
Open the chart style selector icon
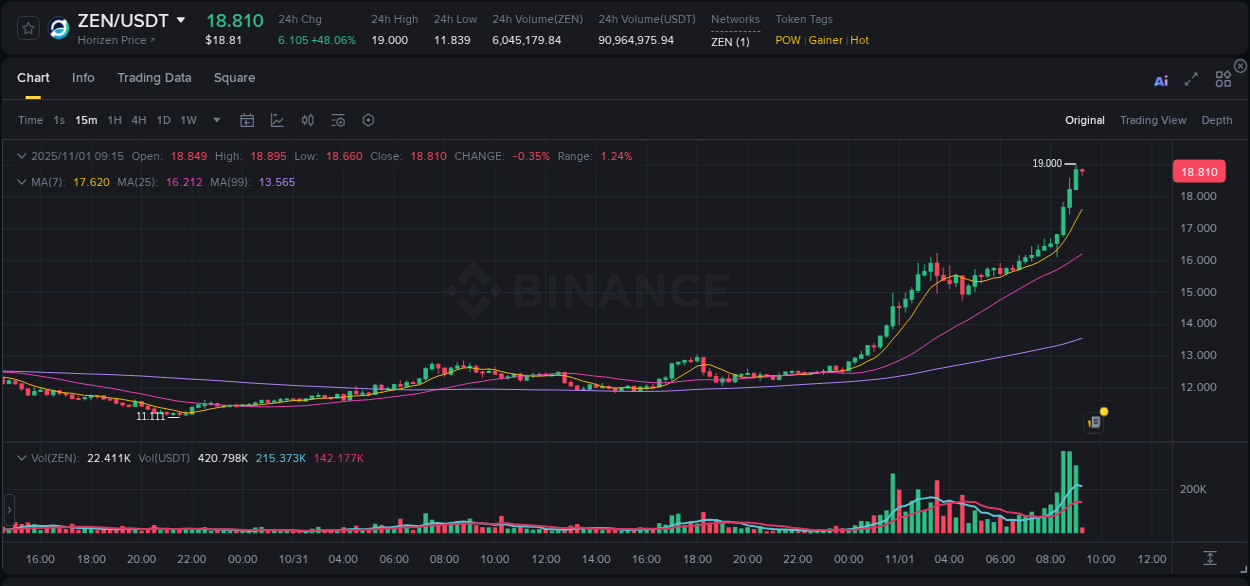277,119
